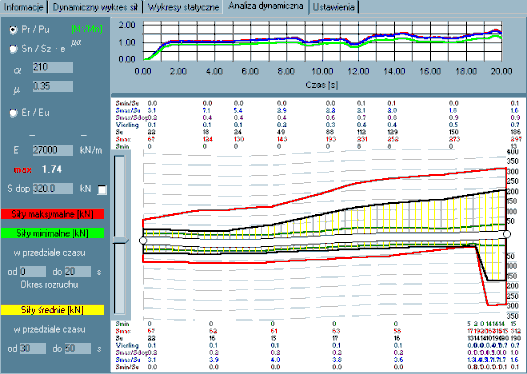Viewport: 527px width, 374px height.
Task: Click the max value 1.74
Action: (52, 169)
